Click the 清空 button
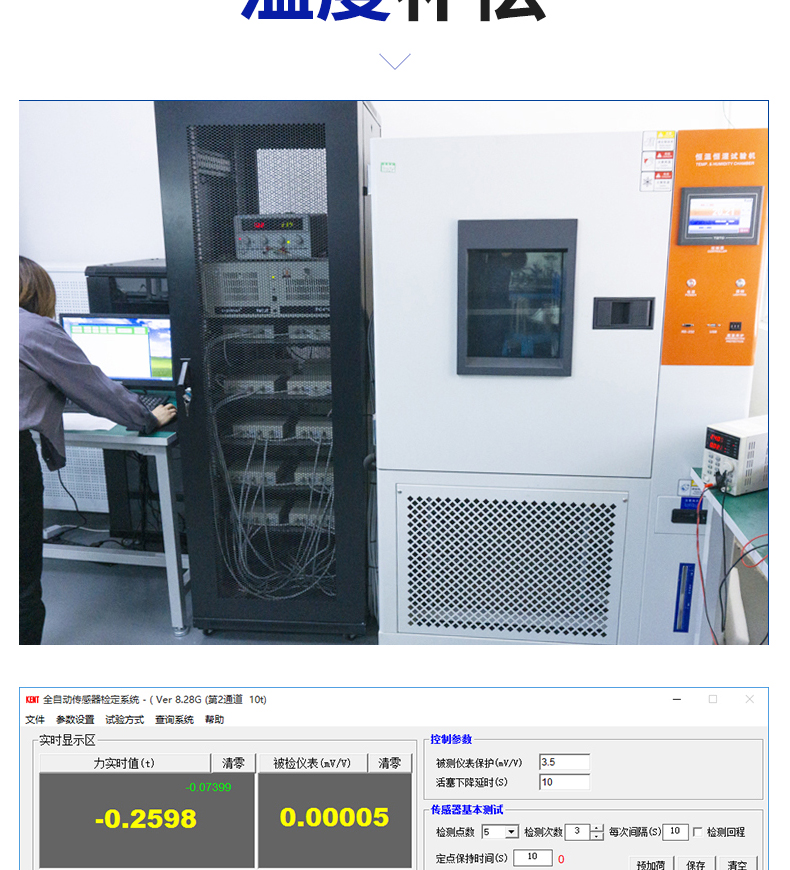 737,864
